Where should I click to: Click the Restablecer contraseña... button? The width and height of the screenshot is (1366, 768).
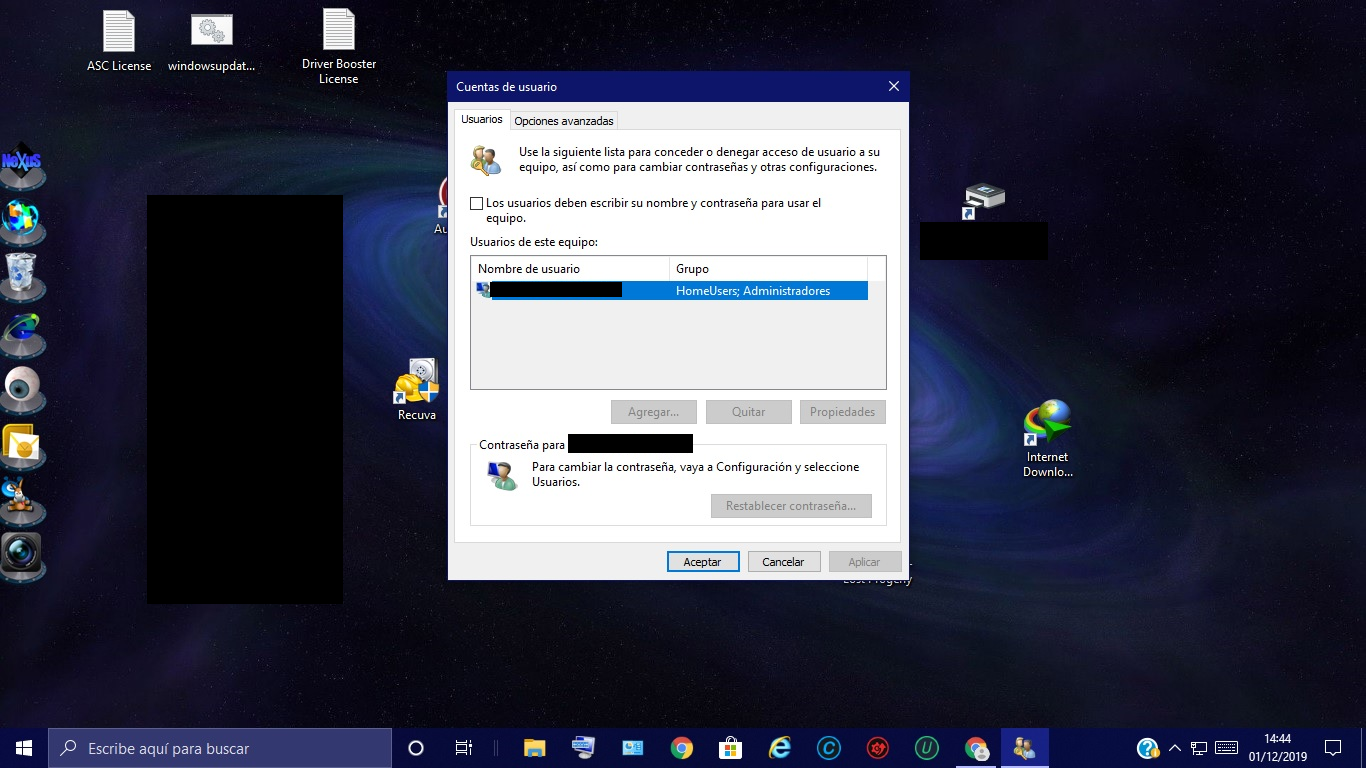[791, 506]
